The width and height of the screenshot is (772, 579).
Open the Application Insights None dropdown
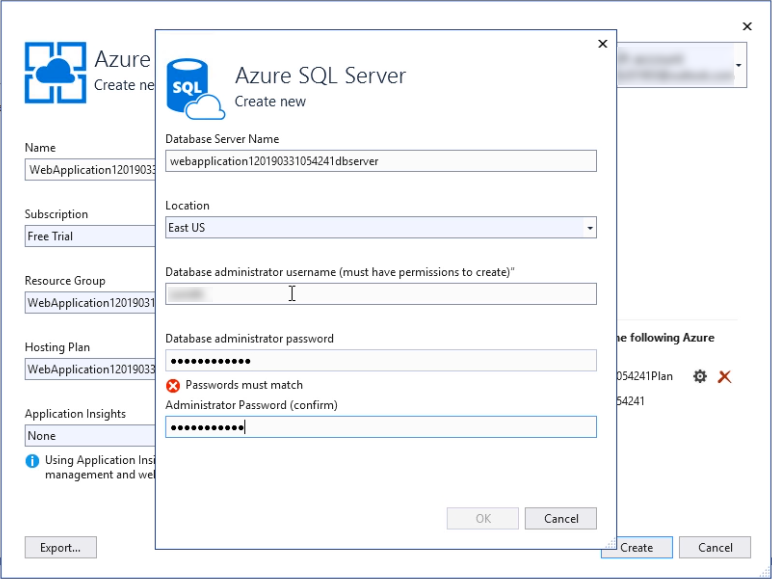[90, 436]
